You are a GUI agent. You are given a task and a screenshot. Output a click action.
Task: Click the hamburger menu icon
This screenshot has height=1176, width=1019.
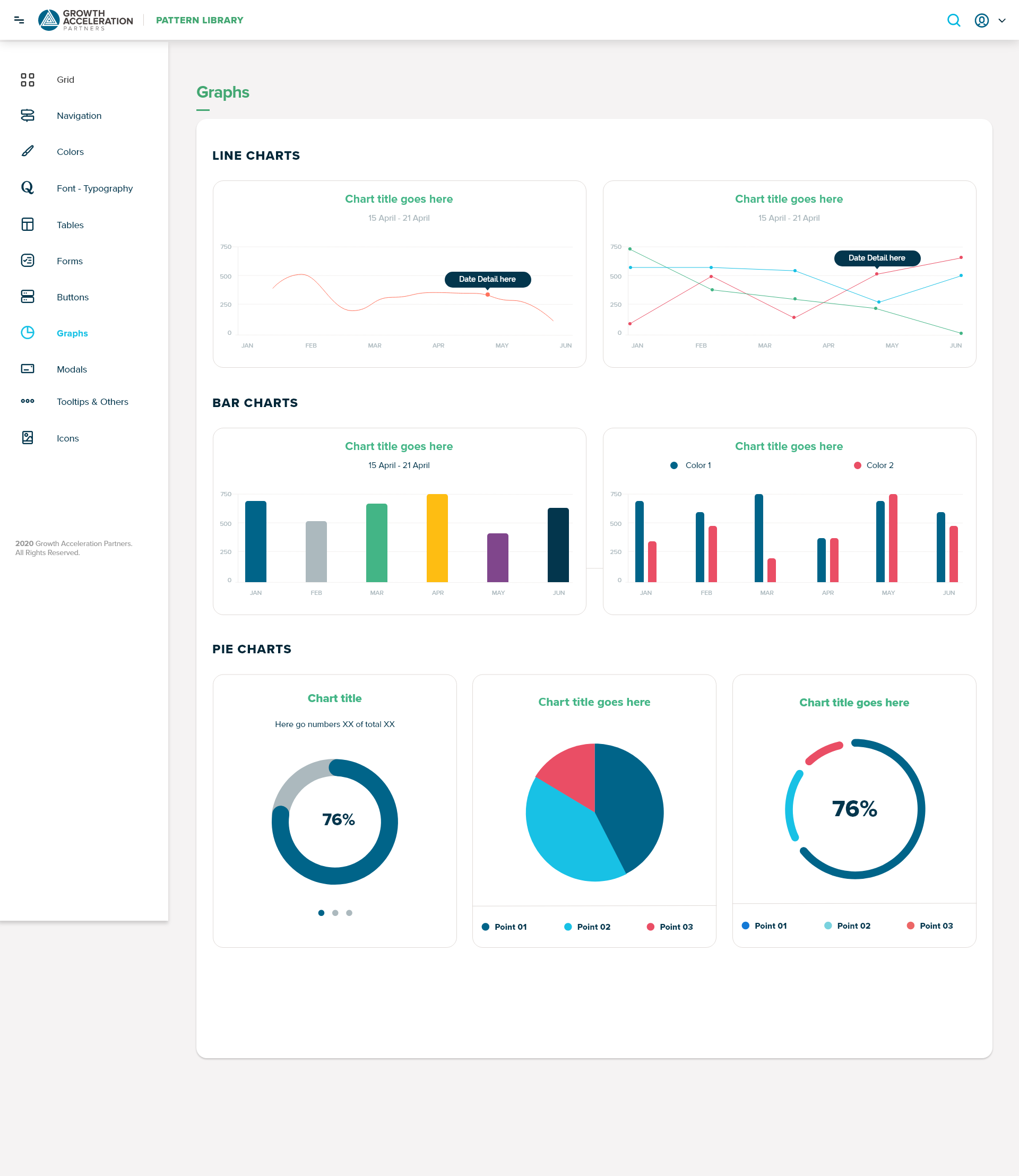click(x=19, y=21)
